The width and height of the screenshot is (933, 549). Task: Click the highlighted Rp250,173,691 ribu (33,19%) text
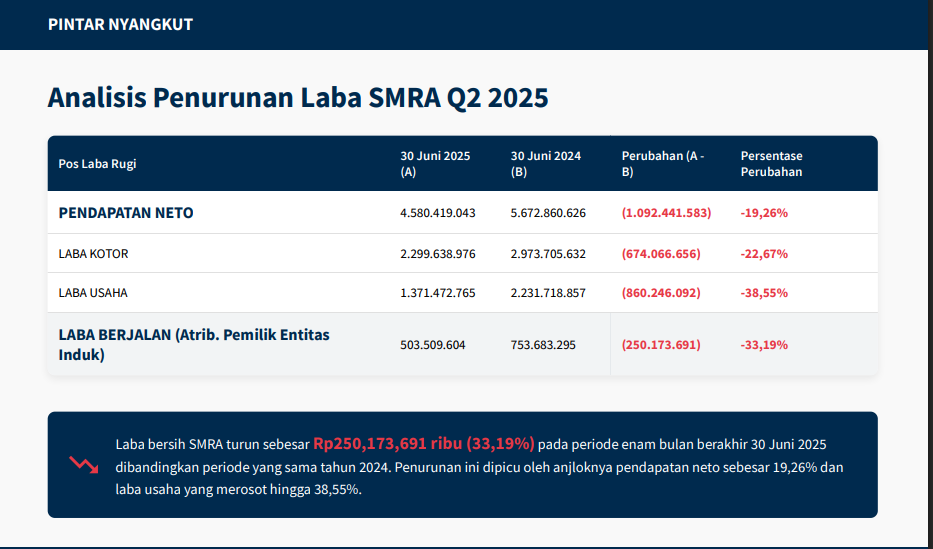tap(424, 444)
